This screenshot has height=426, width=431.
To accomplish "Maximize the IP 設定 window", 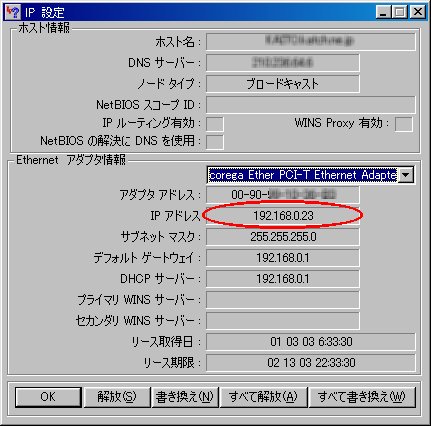I will [x=400, y=12].
